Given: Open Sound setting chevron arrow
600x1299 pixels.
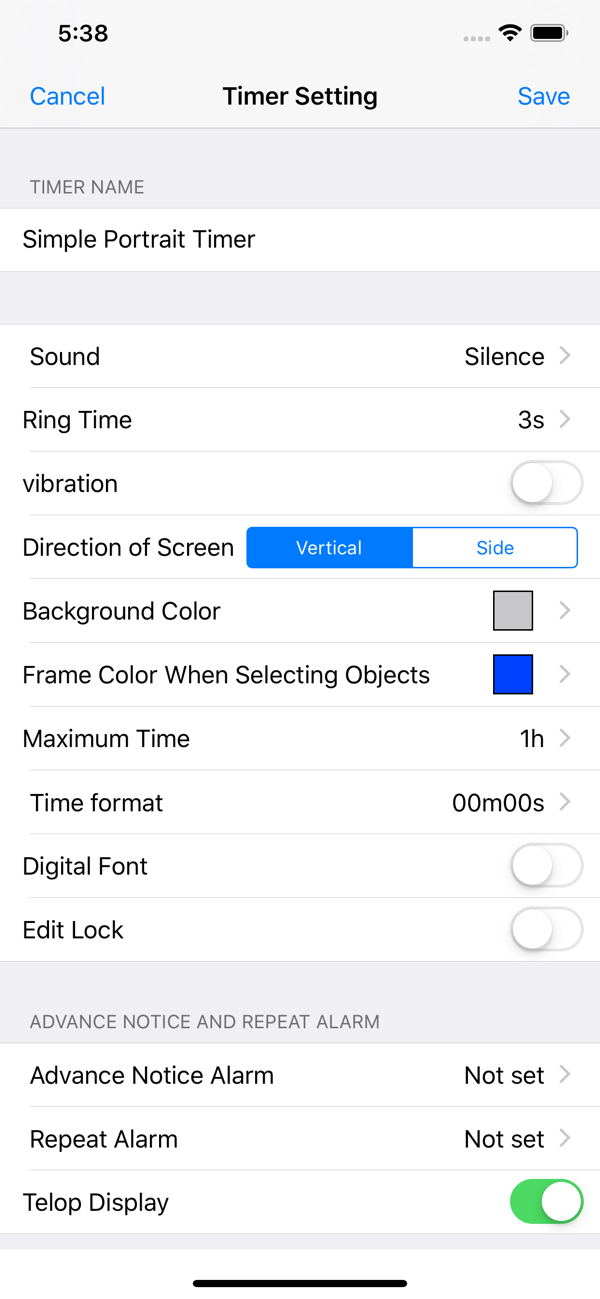Looking at the screenshot, I should 565,356.
